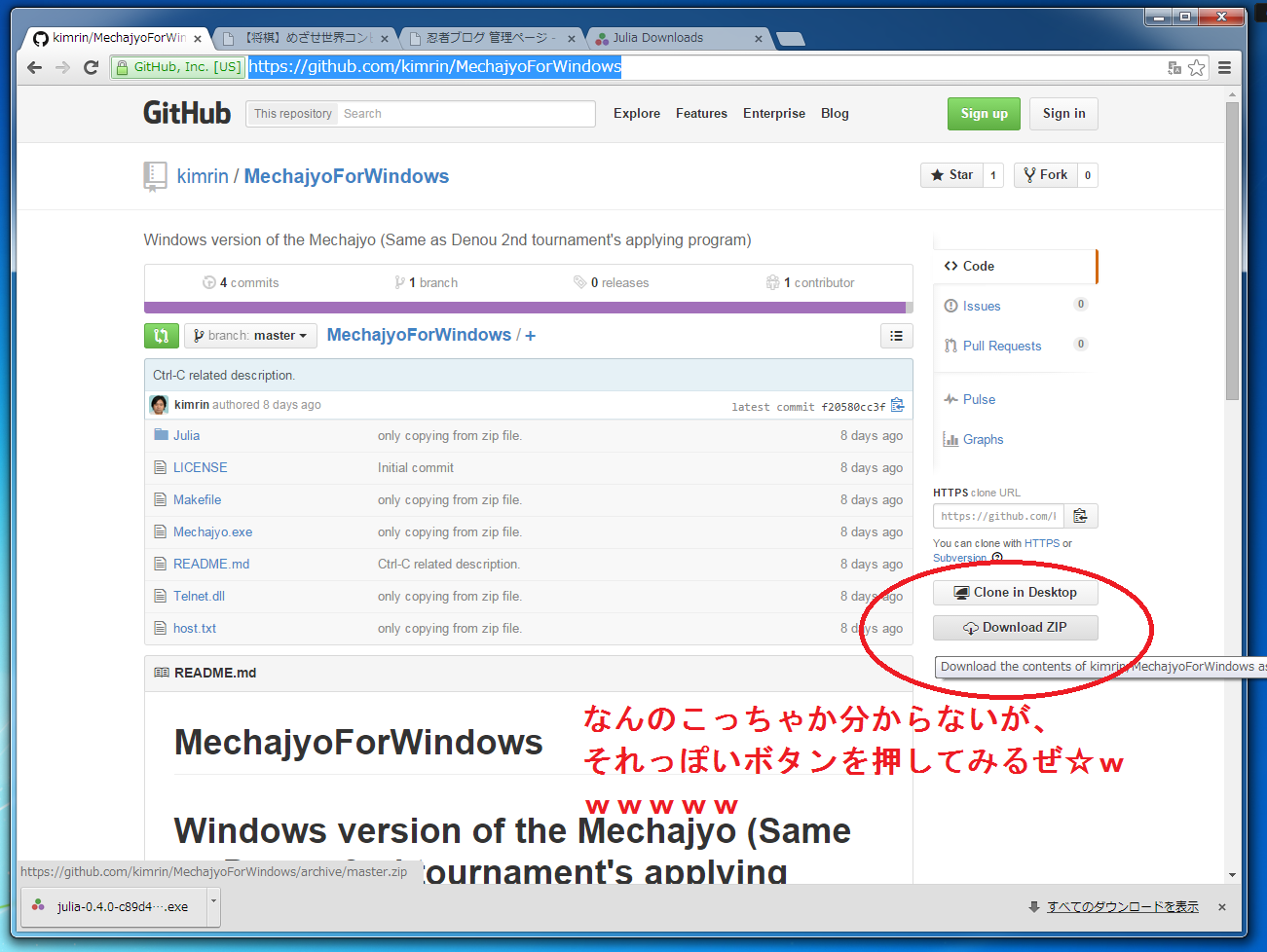Click the plus icon to create a new file
1267x952 pixels.
coord(530,336)
